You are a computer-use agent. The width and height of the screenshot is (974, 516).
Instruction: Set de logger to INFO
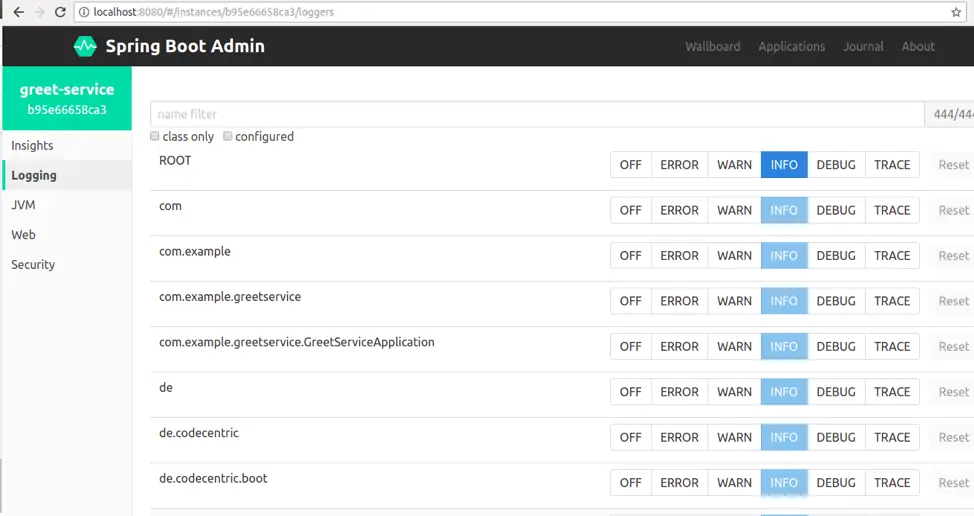784,392
